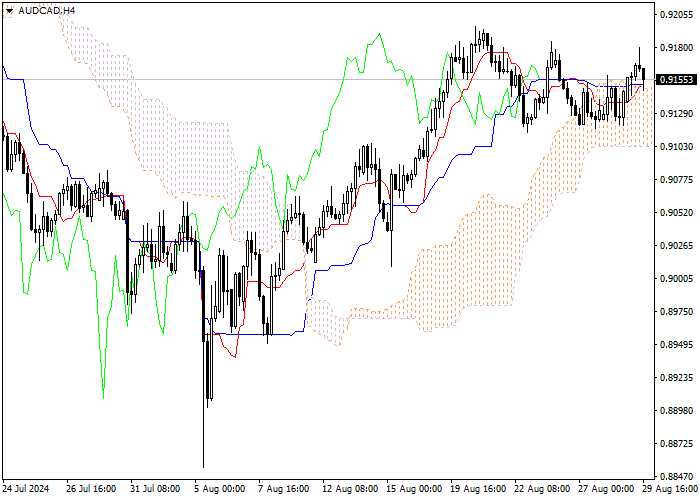
Task: Select price level 0.91030 on the scale
Action: click(x=677, y=146)
